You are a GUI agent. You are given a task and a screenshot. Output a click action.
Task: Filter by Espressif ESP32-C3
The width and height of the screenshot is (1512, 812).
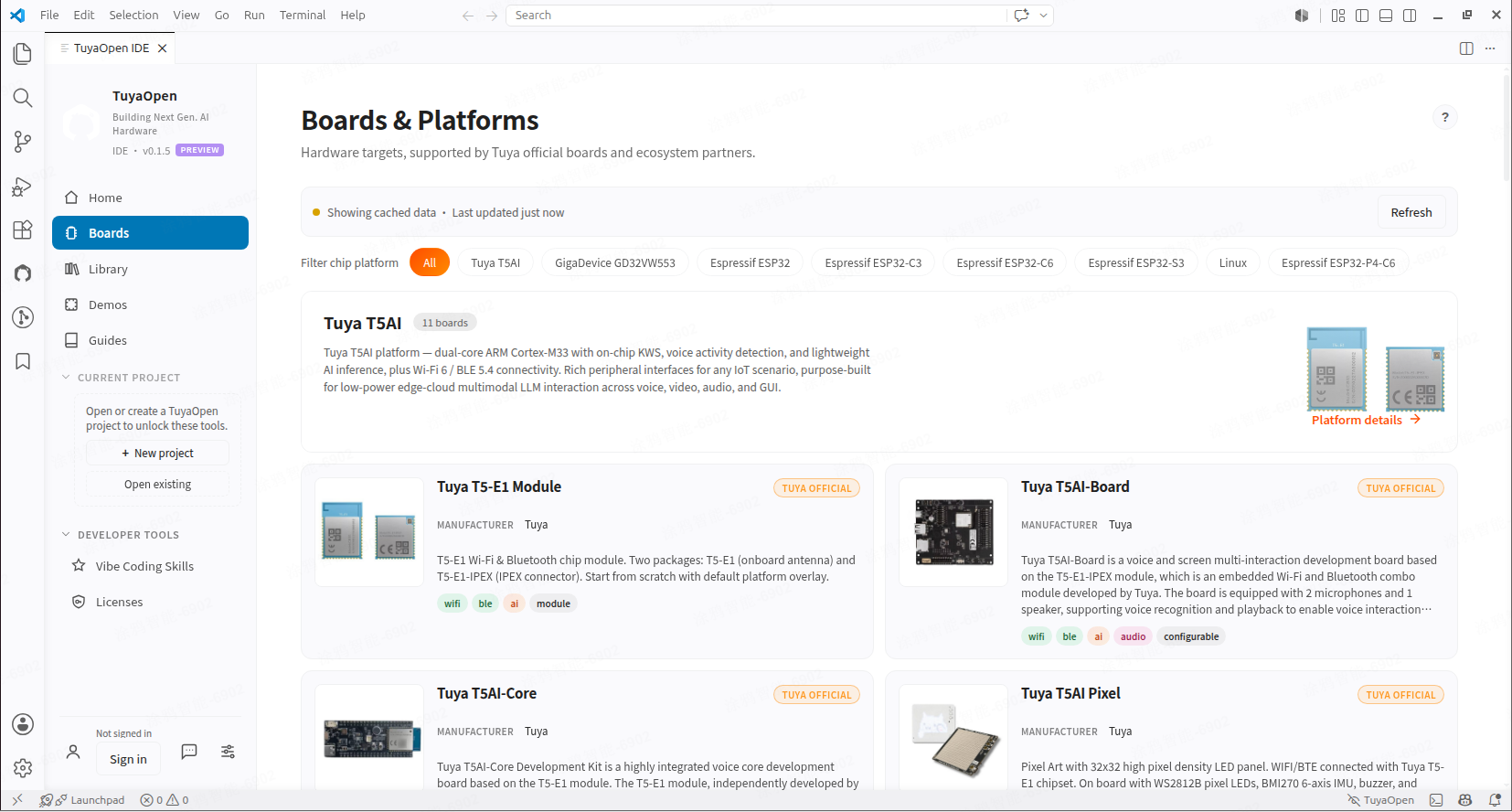pyautogui.click(x=873, y=262)
